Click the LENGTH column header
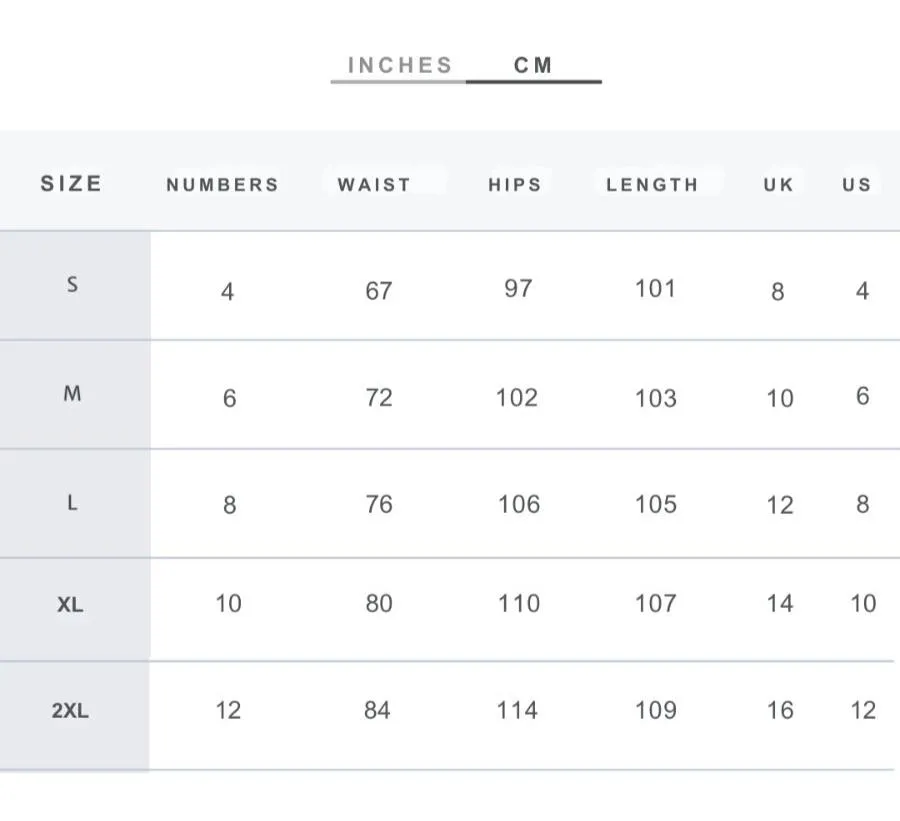The height and width of the screenshot is (821, 900). click(x=653, y=184)
